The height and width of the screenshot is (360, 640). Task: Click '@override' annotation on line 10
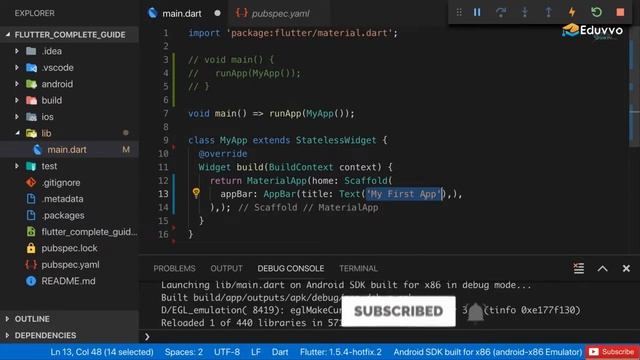pos(222,153)
